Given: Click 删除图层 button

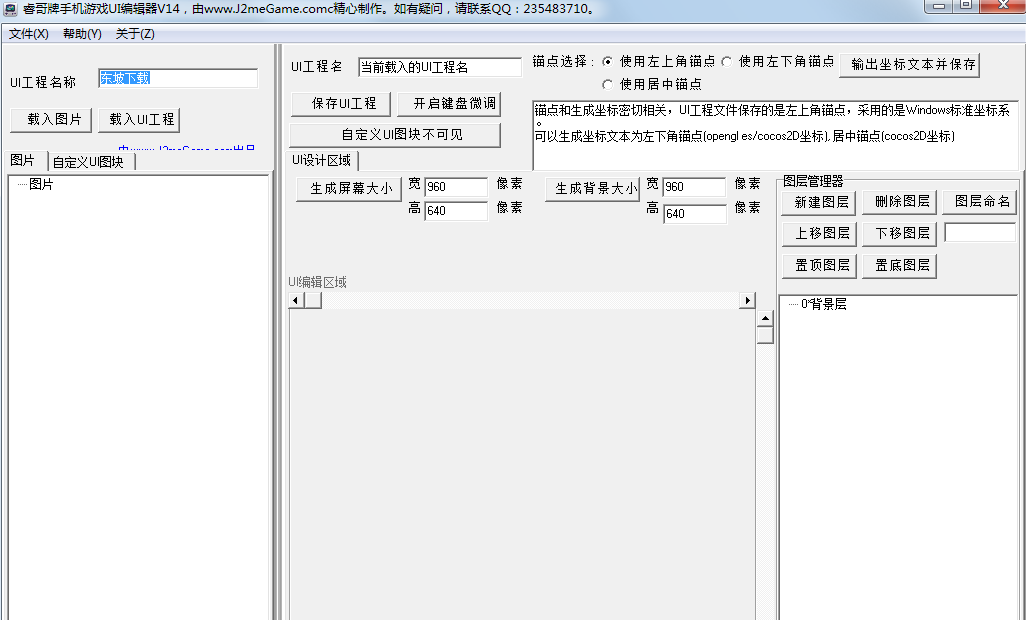Looking at the screenshot, I should point(900,202).
